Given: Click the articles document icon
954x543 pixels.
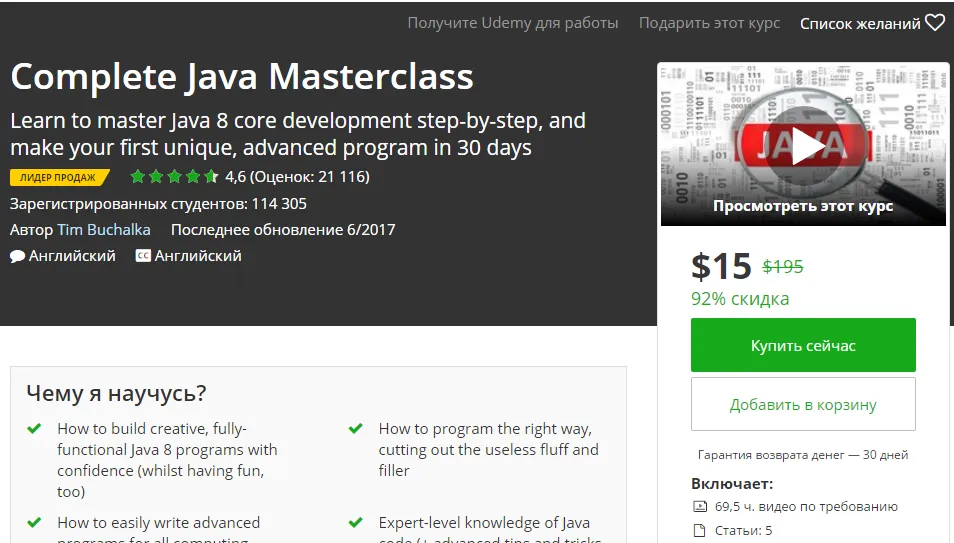Looking at the screenshot, I should (x=700, y=530).
